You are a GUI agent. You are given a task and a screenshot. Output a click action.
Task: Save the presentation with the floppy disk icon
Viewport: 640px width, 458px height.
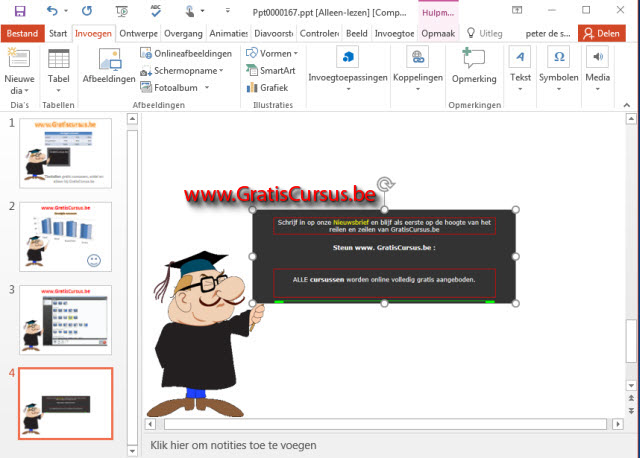pyautogui.click(x=20, y=11)
